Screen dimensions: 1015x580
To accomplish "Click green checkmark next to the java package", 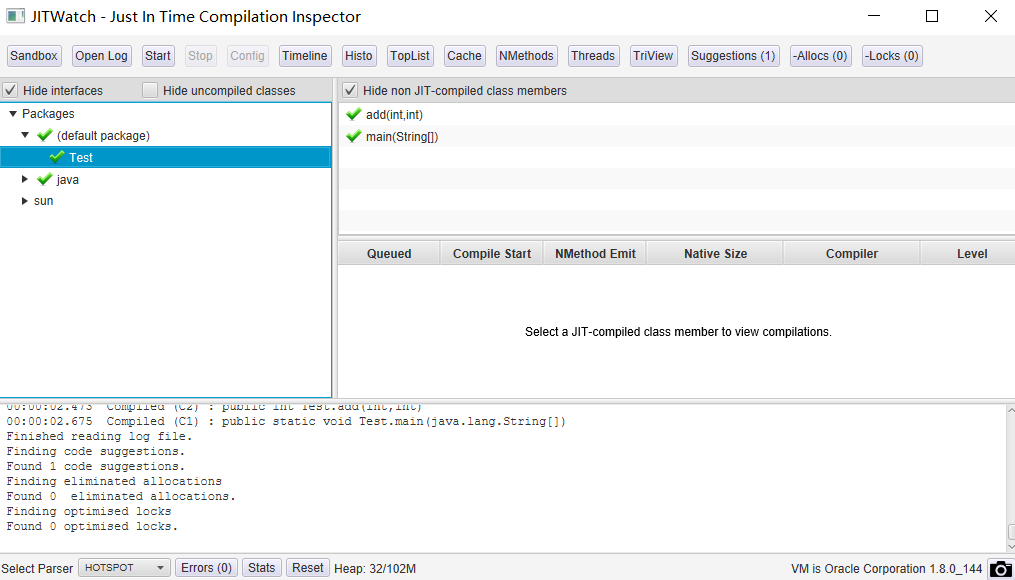I will [x=45, y=179].
